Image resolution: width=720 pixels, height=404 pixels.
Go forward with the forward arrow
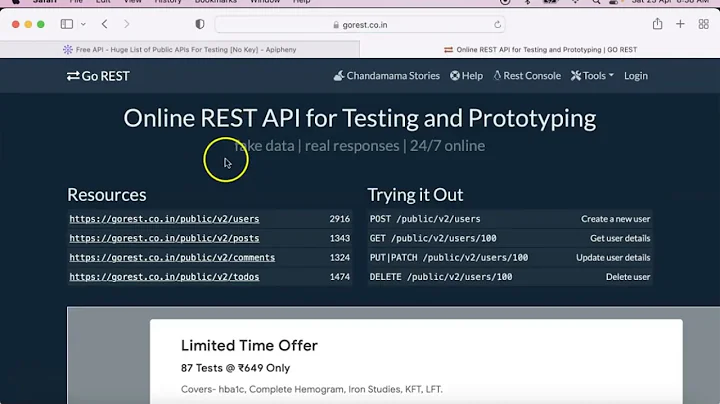pos(127,24)
